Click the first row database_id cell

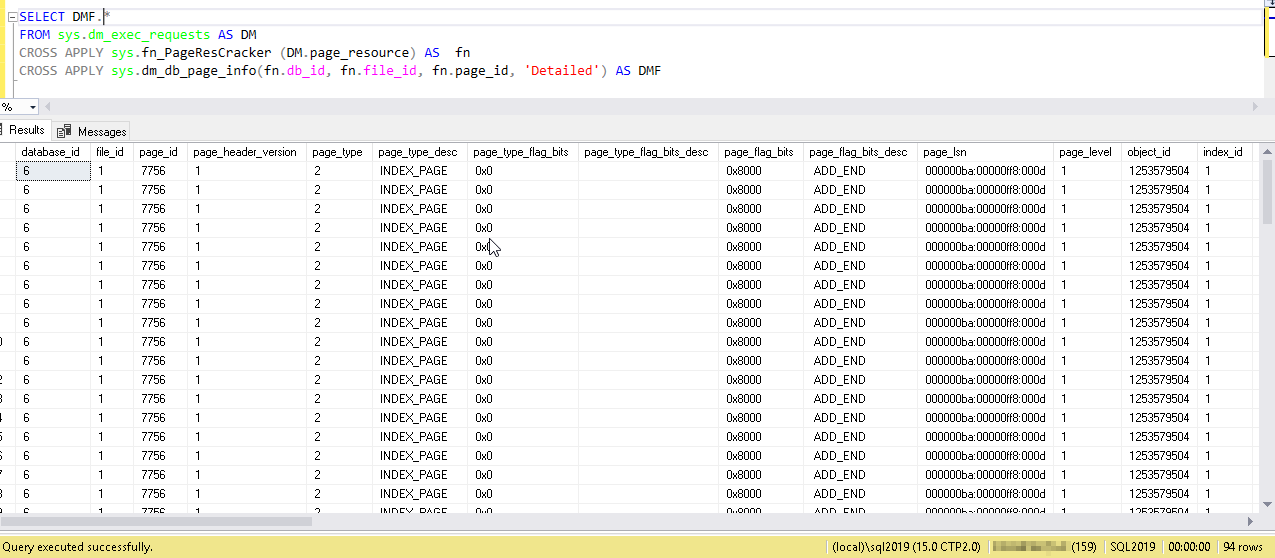click(54, 171)
